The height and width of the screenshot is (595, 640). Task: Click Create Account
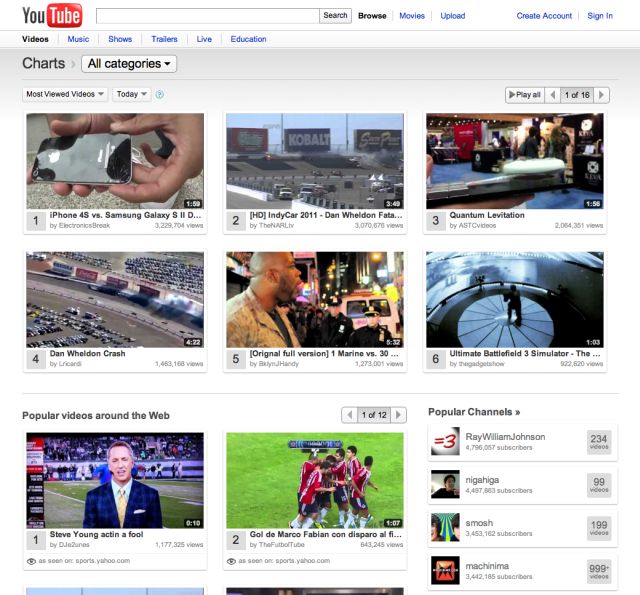pos(544,16)
